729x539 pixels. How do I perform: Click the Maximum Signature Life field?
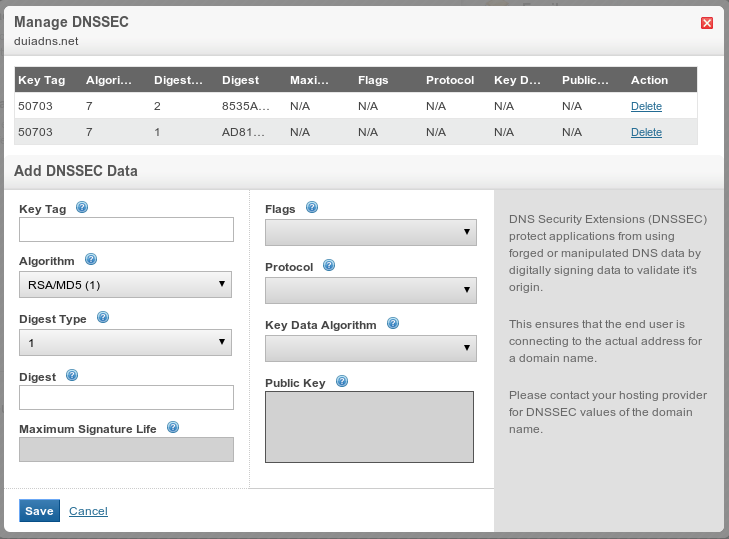click(126, 449)
